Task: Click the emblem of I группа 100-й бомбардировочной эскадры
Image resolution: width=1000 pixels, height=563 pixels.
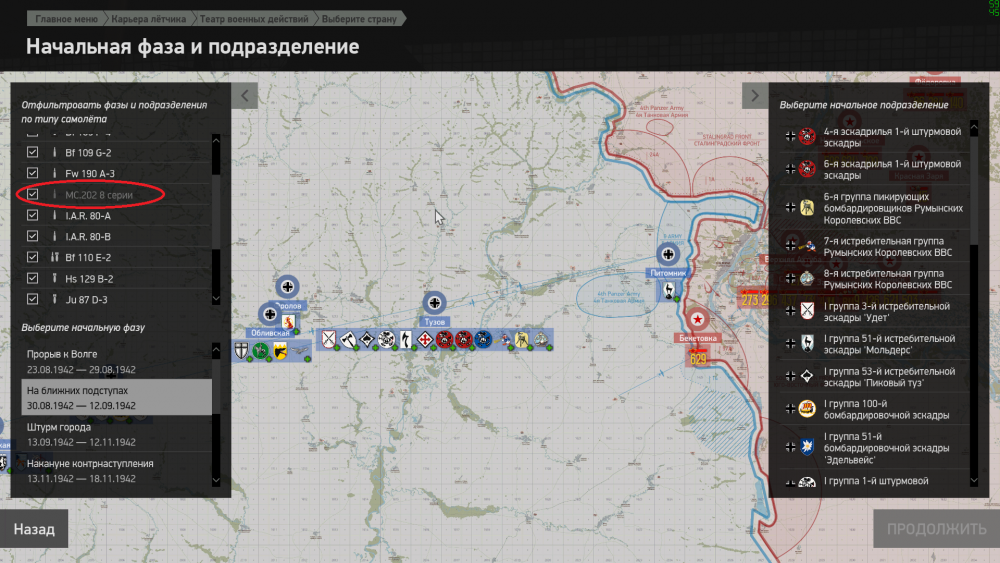Action: click(x=807, y=409)
